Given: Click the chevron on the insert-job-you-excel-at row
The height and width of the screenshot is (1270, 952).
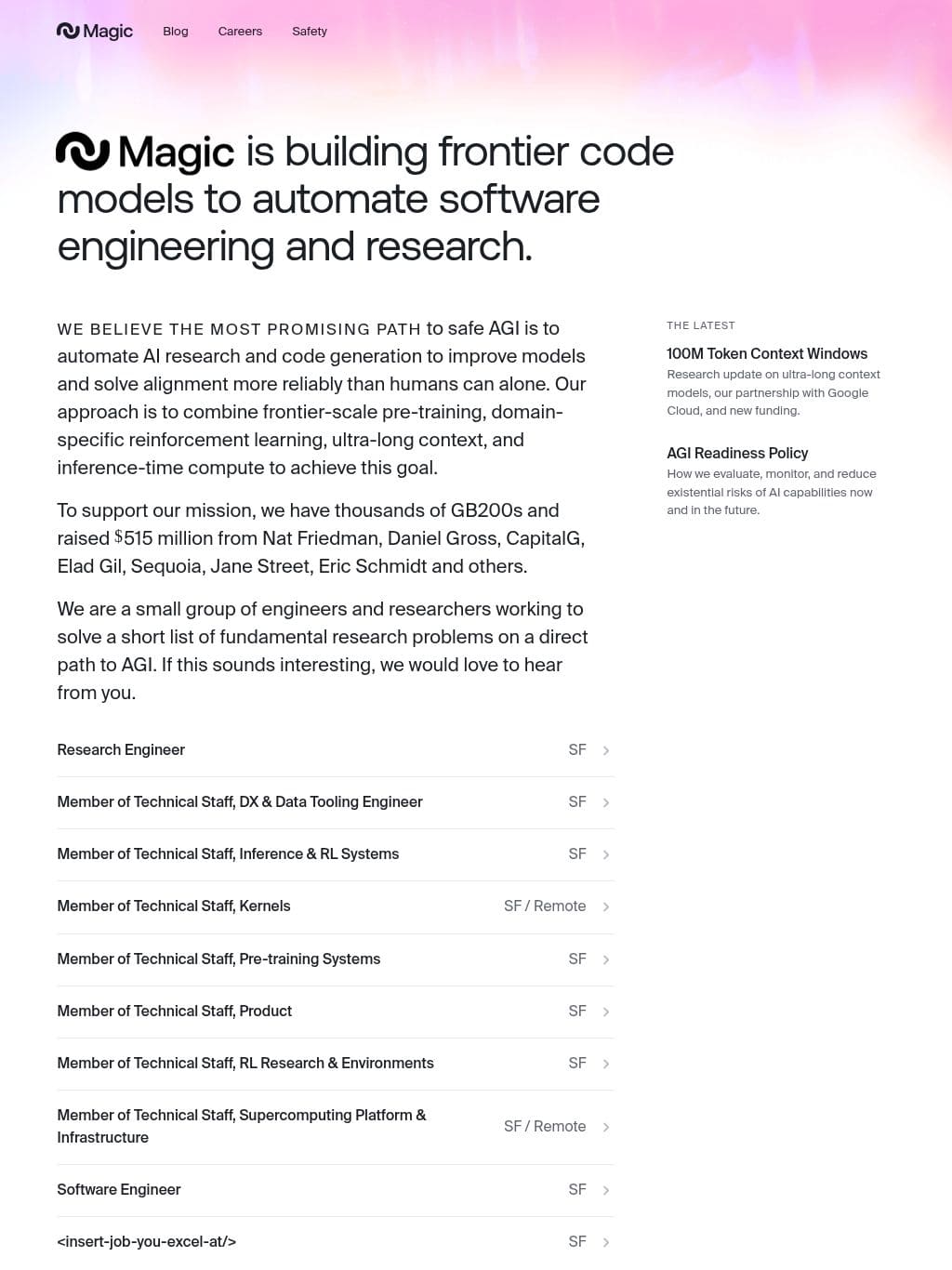Looking at the screenshot, I should point(606,1242).
